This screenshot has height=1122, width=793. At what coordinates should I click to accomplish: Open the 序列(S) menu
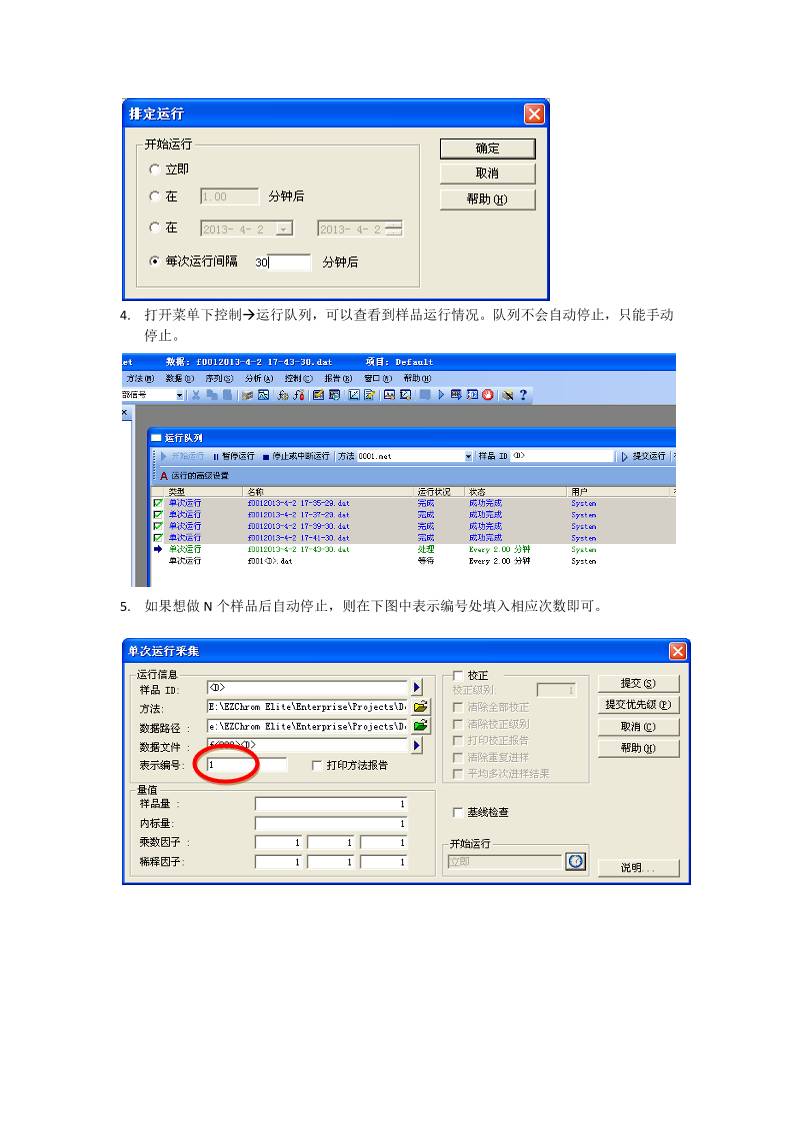219,379
